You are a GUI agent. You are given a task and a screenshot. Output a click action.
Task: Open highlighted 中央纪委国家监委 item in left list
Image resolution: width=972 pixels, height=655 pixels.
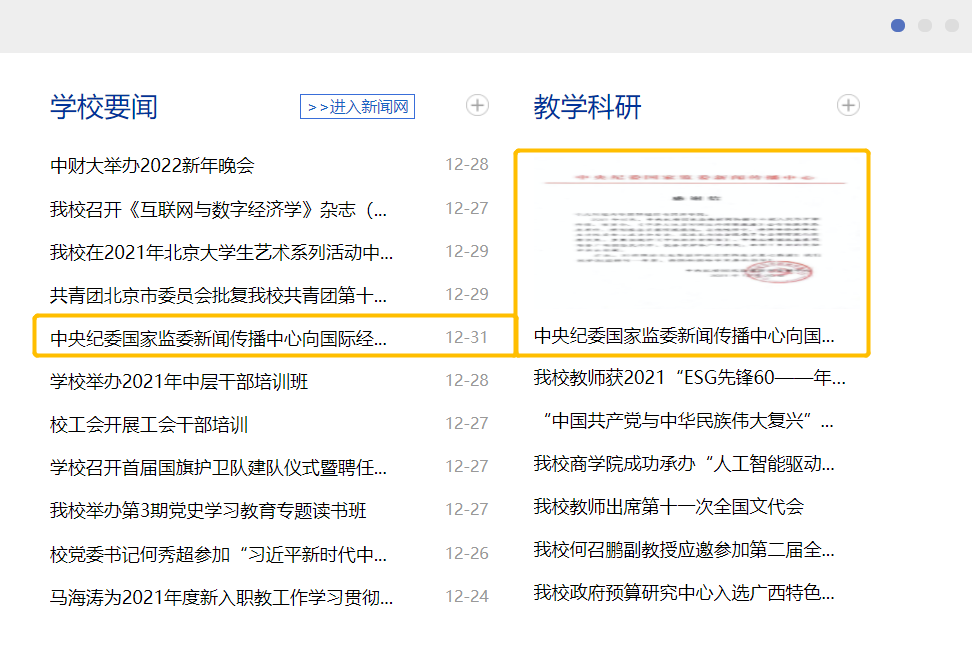pyautogui.click(x=218, y=338)
